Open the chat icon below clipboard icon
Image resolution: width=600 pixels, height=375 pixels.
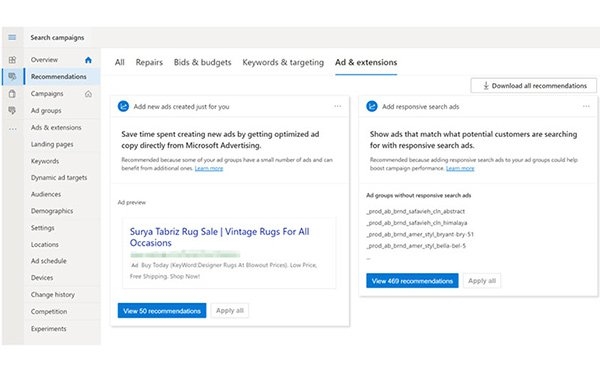click(12, 111)
